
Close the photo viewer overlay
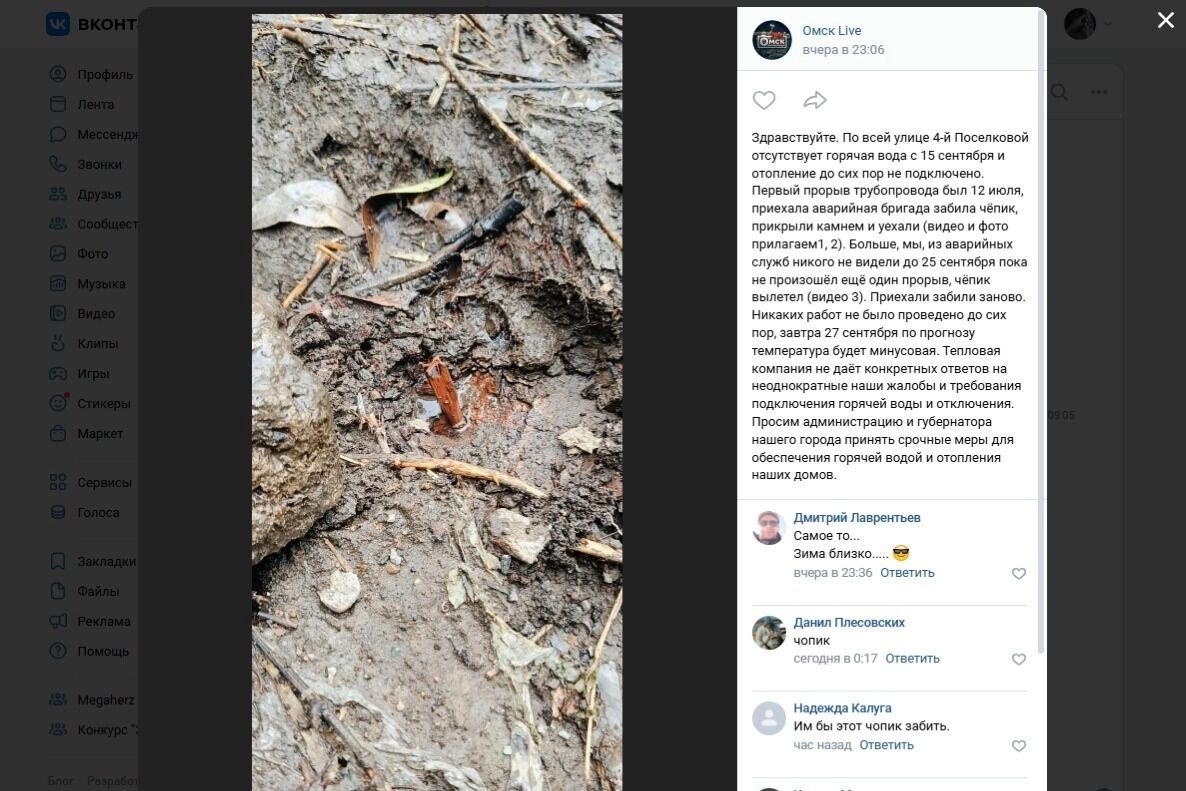pyautogui.click(x=1165, y=20)
